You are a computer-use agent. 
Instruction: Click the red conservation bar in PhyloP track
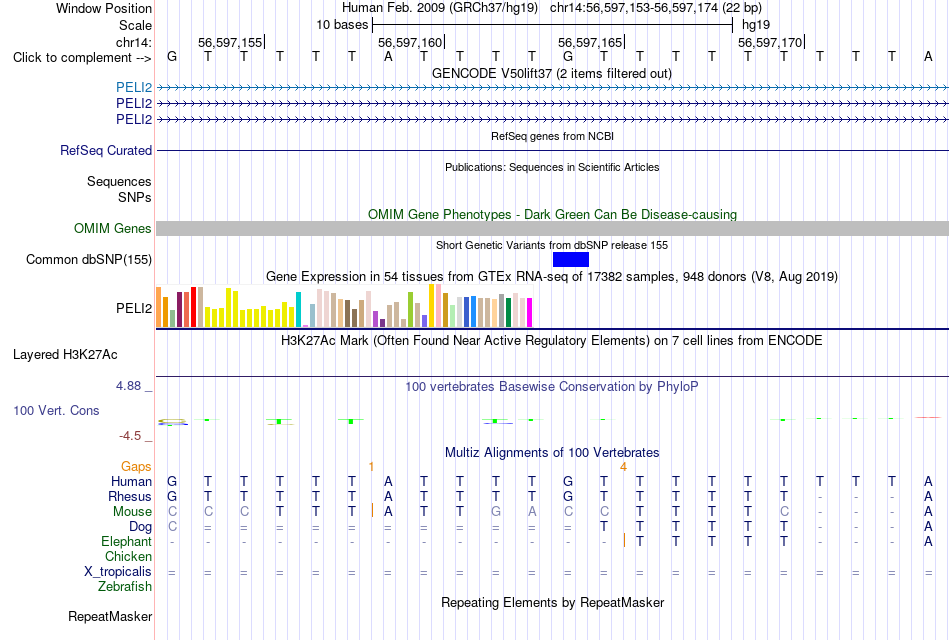928,418
